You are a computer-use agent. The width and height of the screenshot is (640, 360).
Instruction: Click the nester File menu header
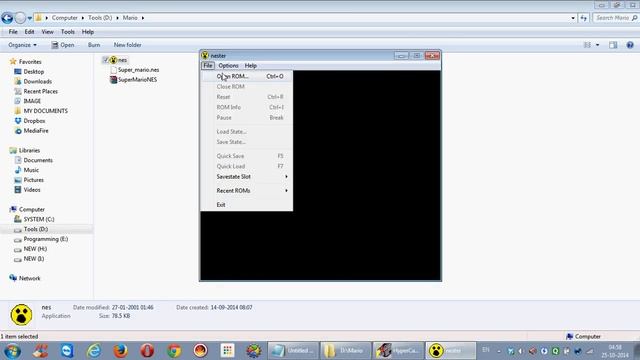pos(208,66)
